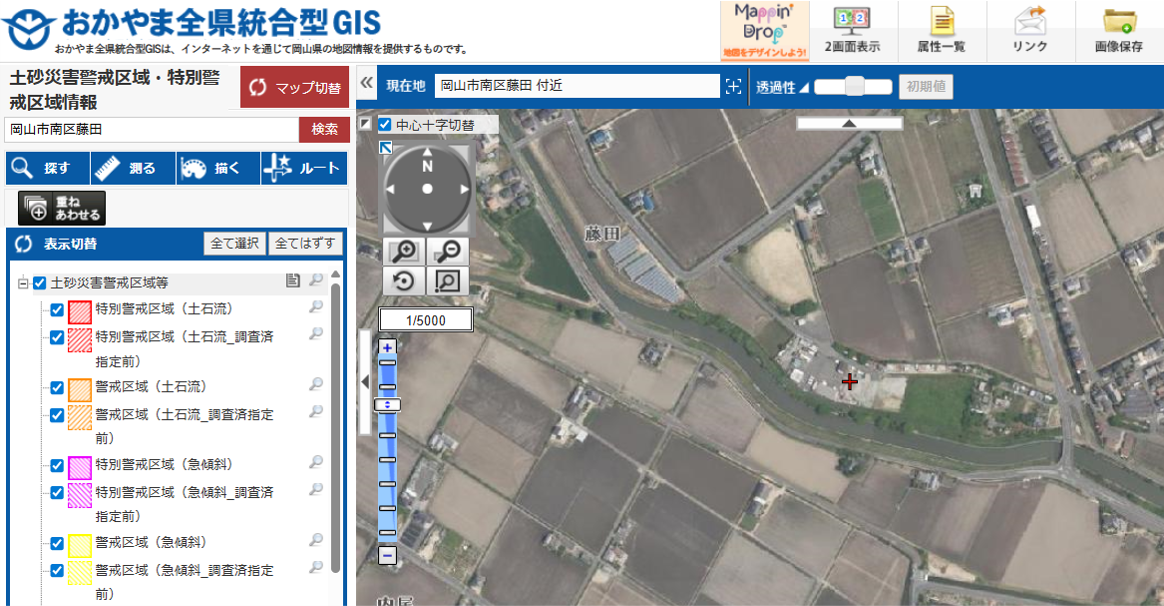Open the 属性一覧 attribute list
Screen dimensions: 1164x606
point(941,30)
